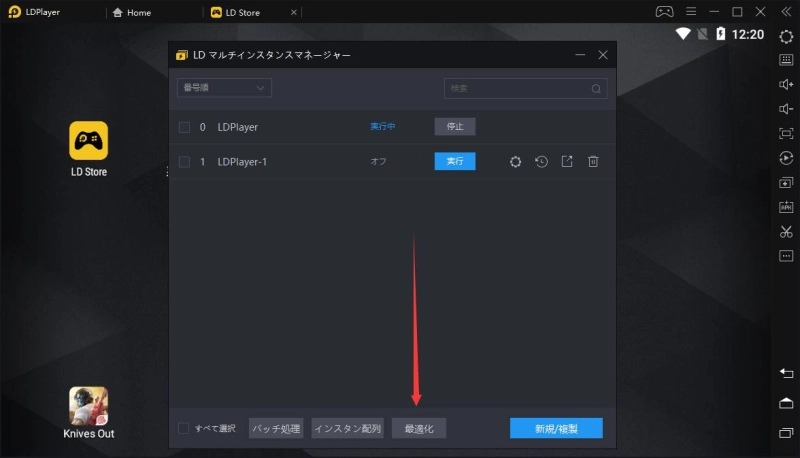Click 実行中 status text
This screenshot has width=800, height=458.
coord(383,126)
